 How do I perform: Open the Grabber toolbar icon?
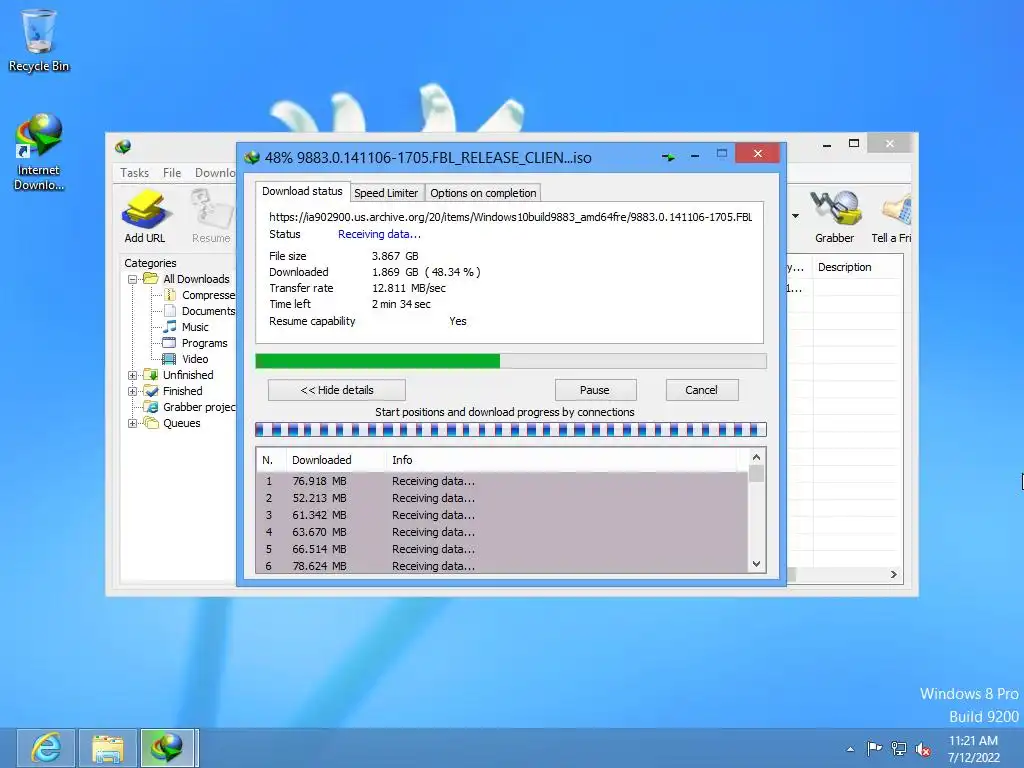(834, 216)
